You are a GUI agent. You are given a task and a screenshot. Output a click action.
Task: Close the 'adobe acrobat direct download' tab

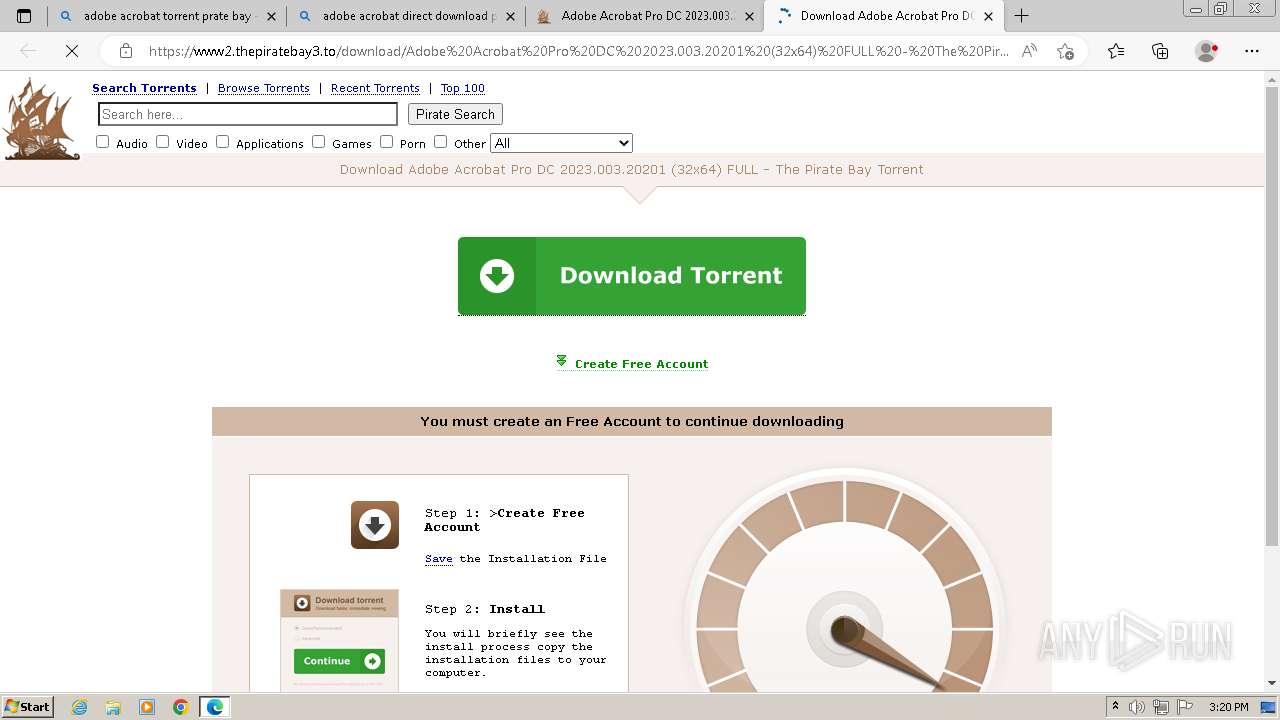pyautogui.click(x=510, y=16)
